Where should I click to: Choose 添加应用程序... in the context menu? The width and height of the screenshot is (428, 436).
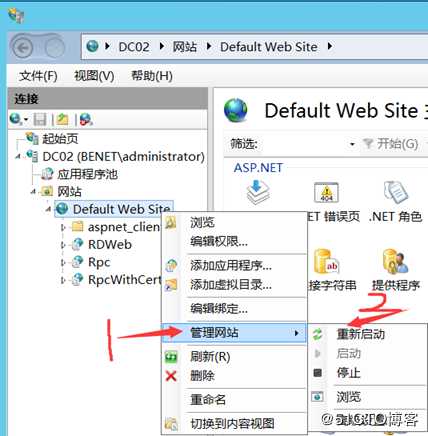pos(234,266)
